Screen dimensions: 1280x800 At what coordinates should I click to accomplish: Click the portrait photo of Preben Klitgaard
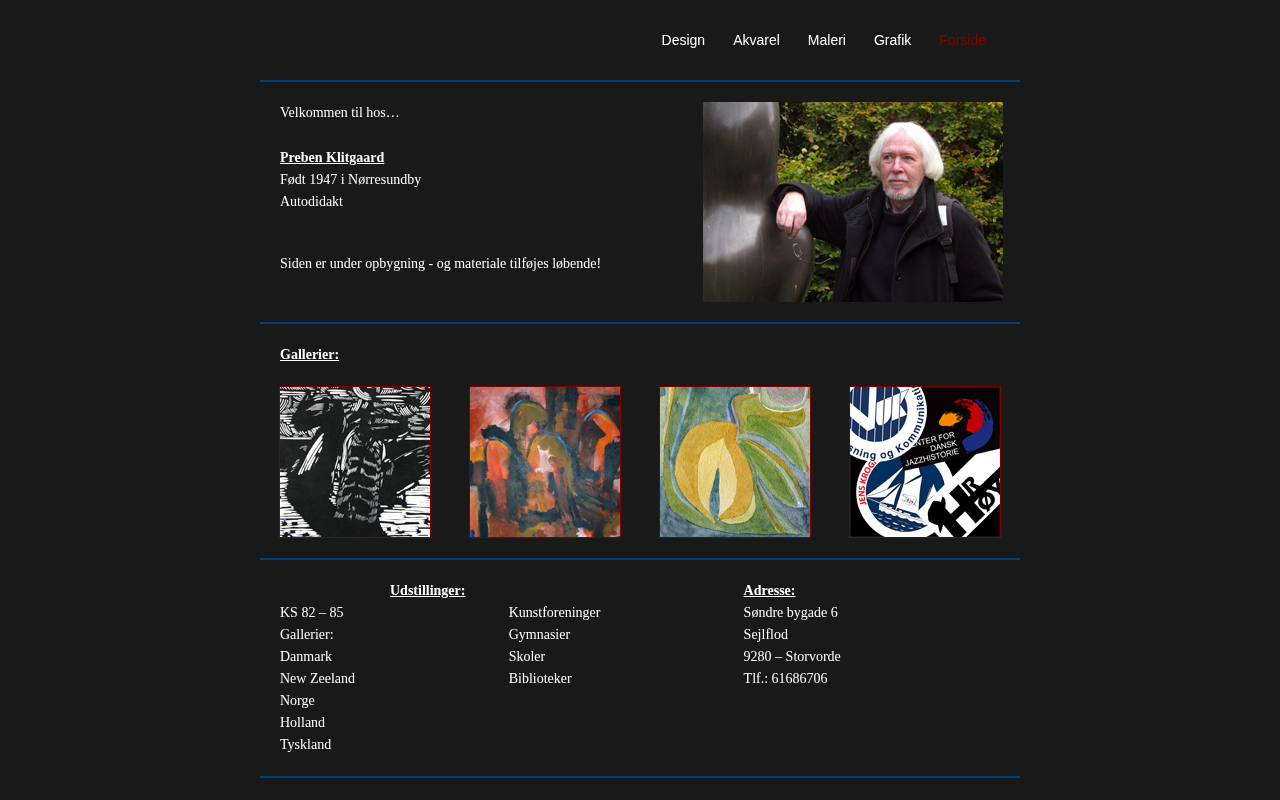[x=853, y=202]
